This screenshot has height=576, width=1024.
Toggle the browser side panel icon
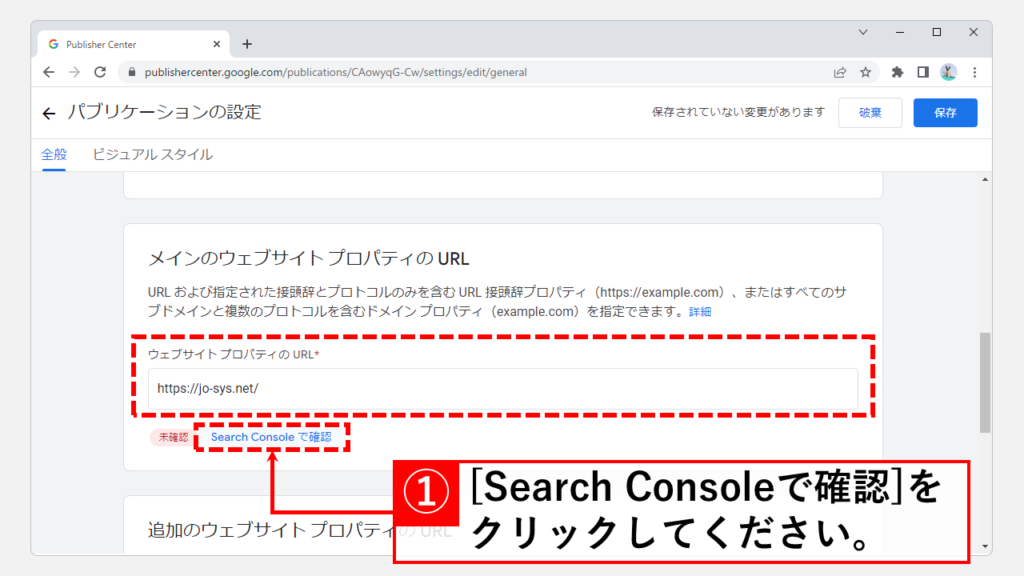(923, 72)
